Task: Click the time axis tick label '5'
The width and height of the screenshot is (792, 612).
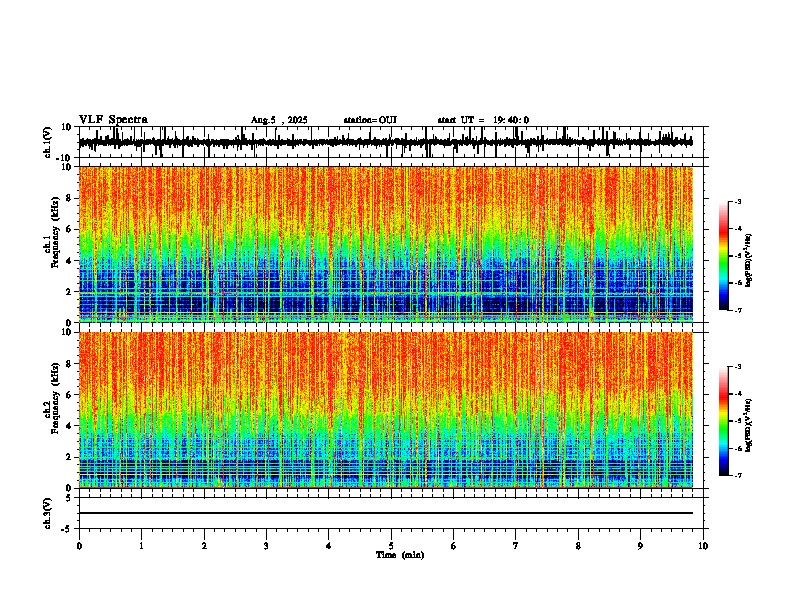Action: tap(391, 546)
